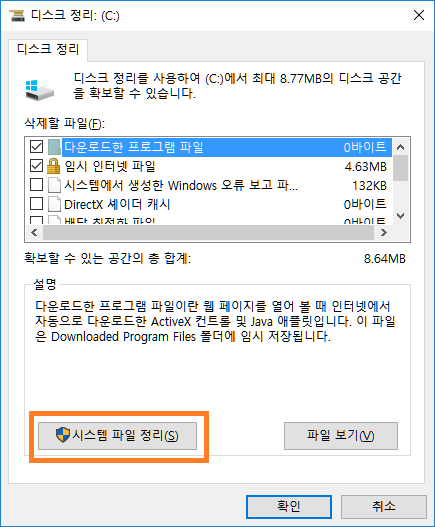Click the icon of 다운로드한 프로그램 파일 entry
The width and height of the screenshot is (435, 527).
tap(54, 147)
